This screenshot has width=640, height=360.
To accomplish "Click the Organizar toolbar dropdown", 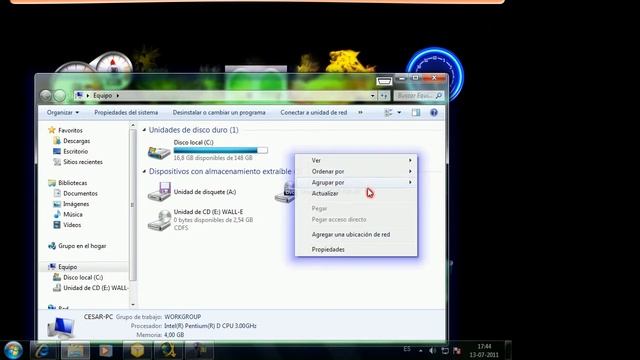I will point(62,112).
